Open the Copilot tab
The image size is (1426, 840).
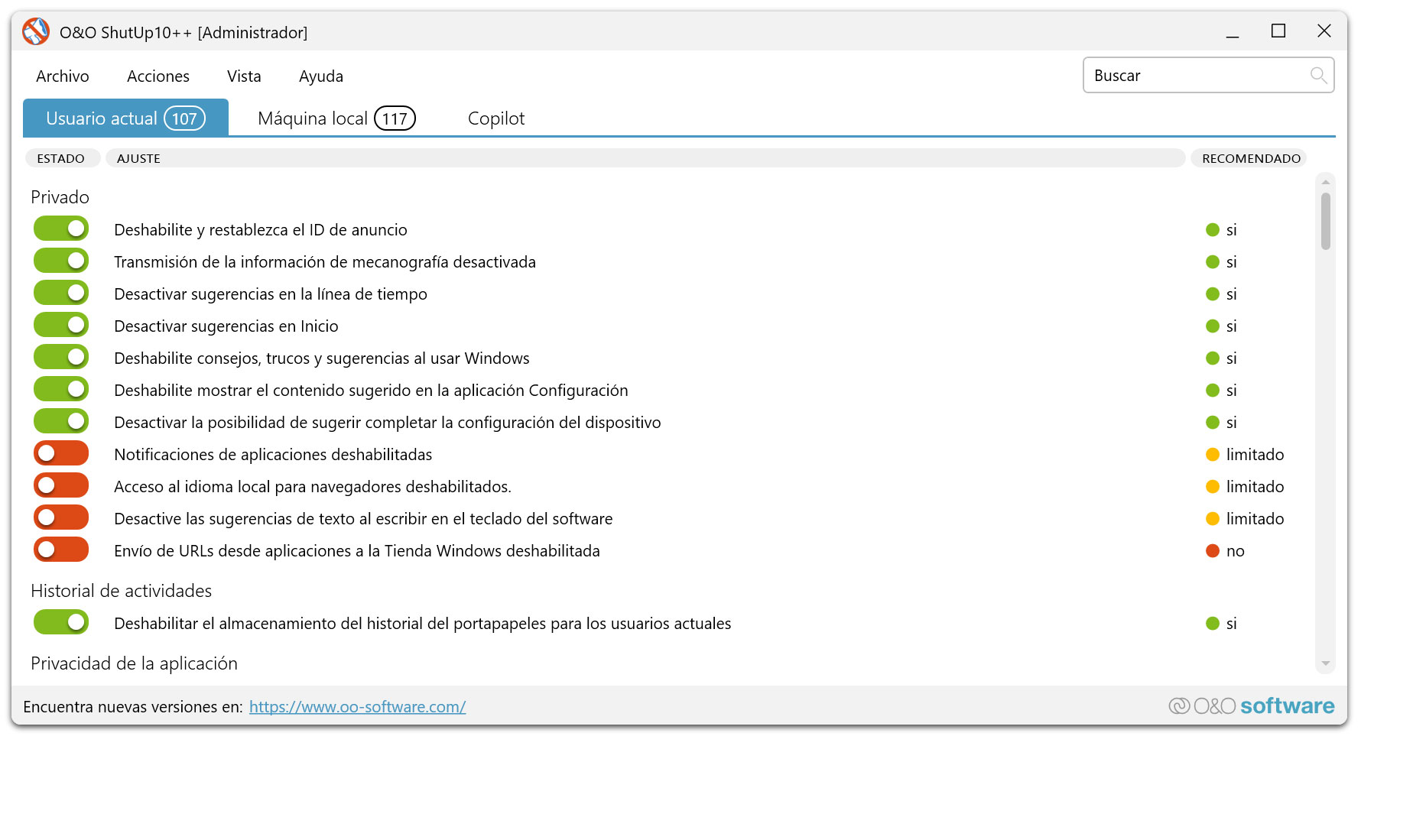click(x=495, y=118)
